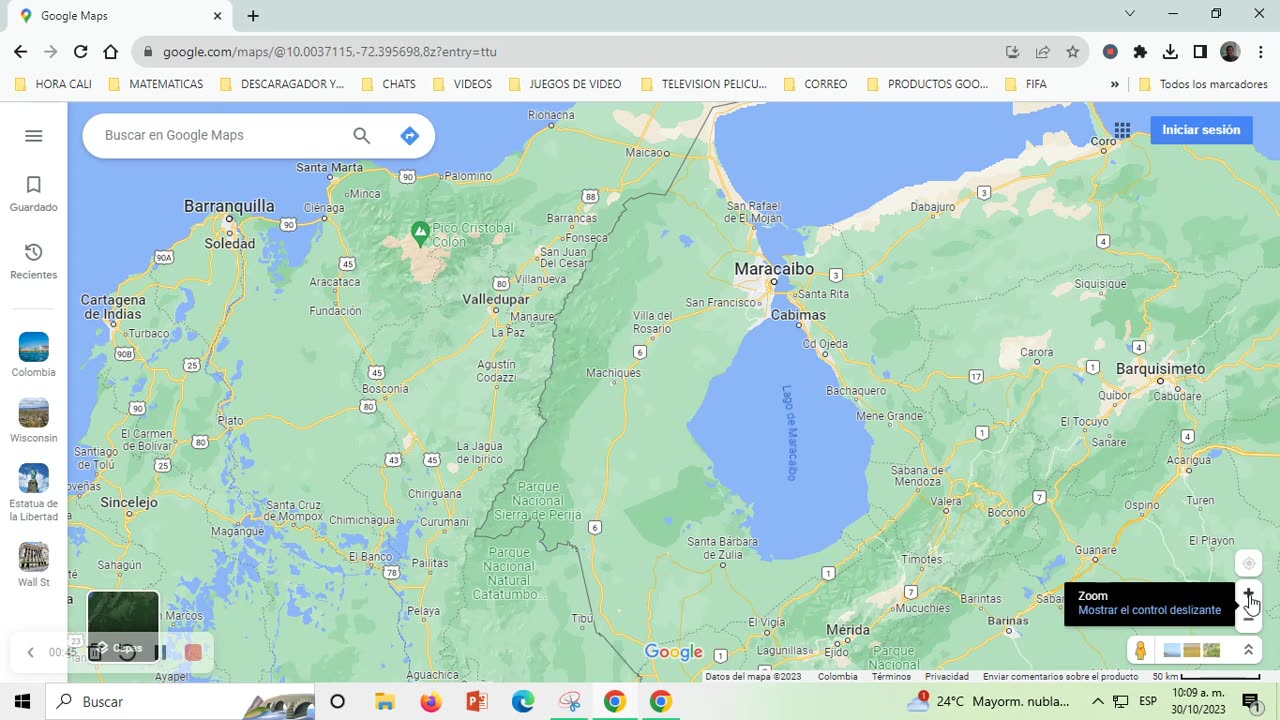Screen dimensions: 1280x720
Task: Open recent place Wisconsin
Action: [34, 421]
